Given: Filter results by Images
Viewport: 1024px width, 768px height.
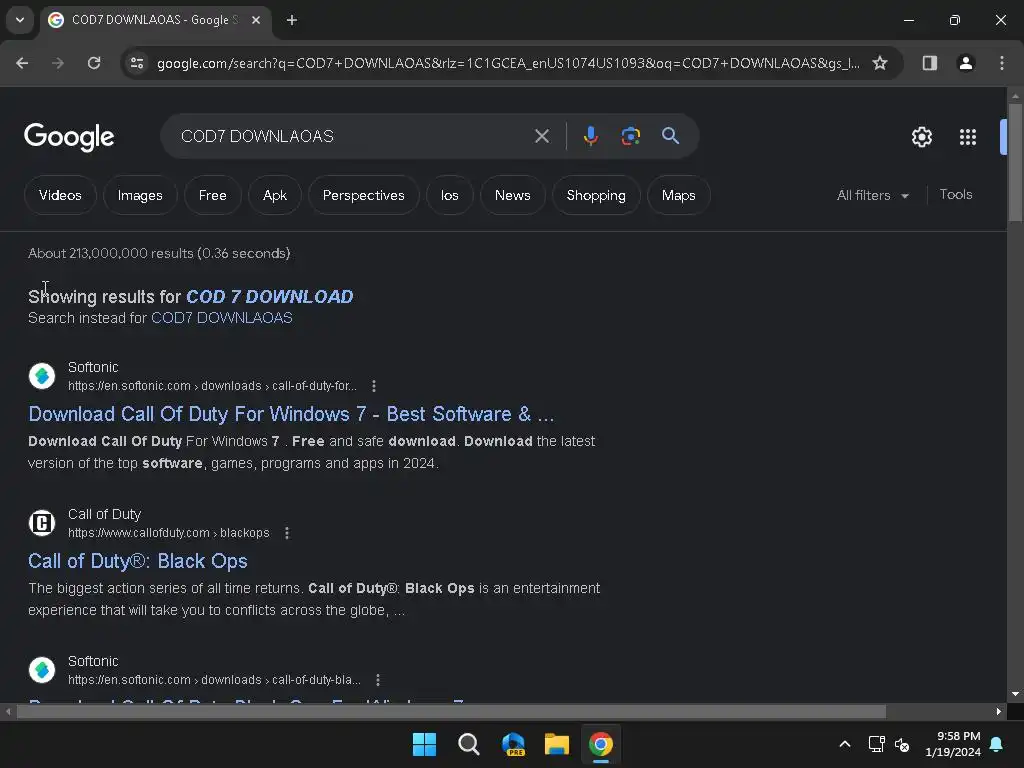Looking at the screenshot, I should pyautogui.click(x=140, y=195).
